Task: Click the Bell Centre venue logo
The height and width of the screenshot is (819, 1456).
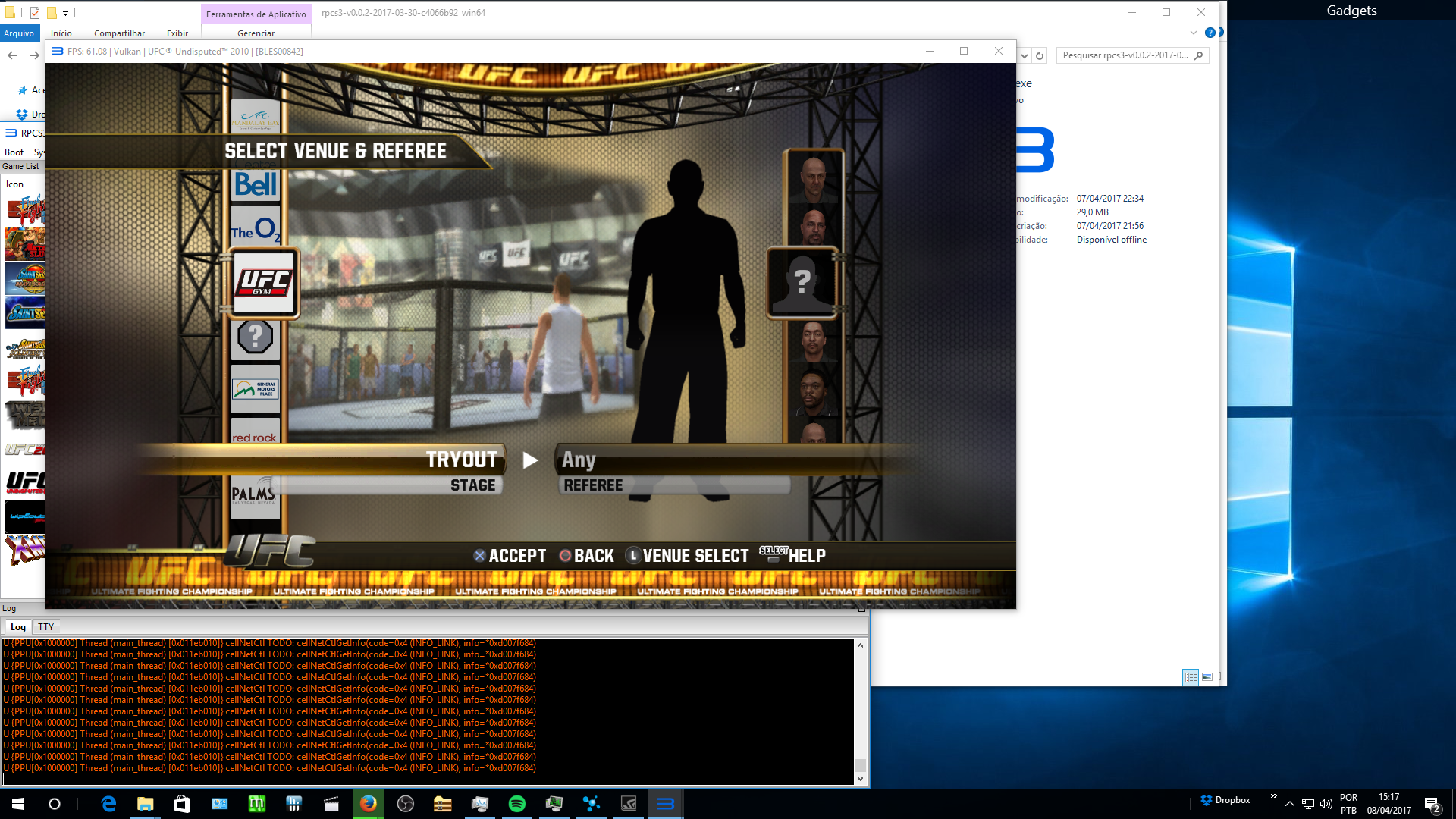Action: click(x=256, y=184)
